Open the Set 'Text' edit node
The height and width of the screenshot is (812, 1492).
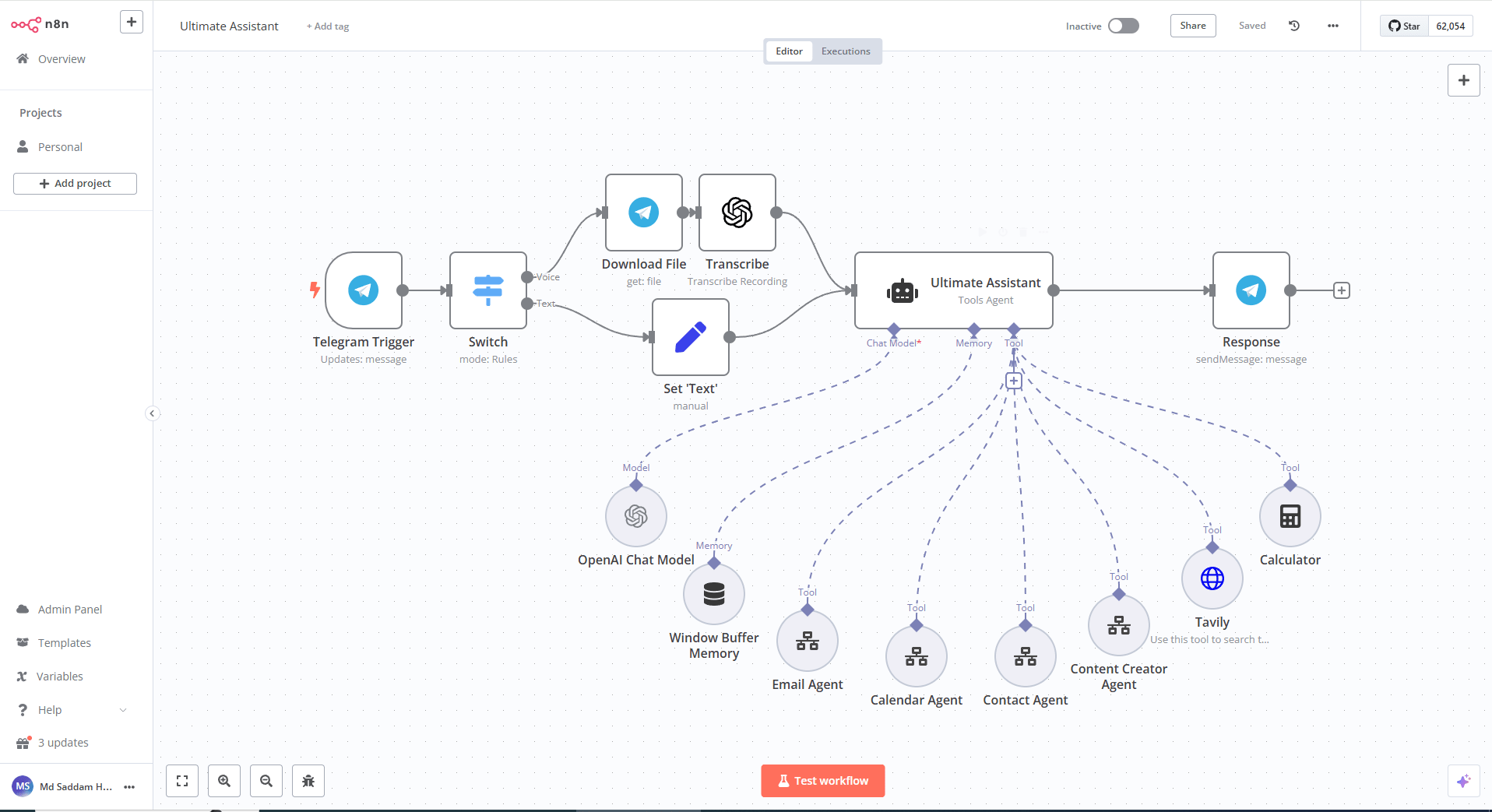(691, 337)
